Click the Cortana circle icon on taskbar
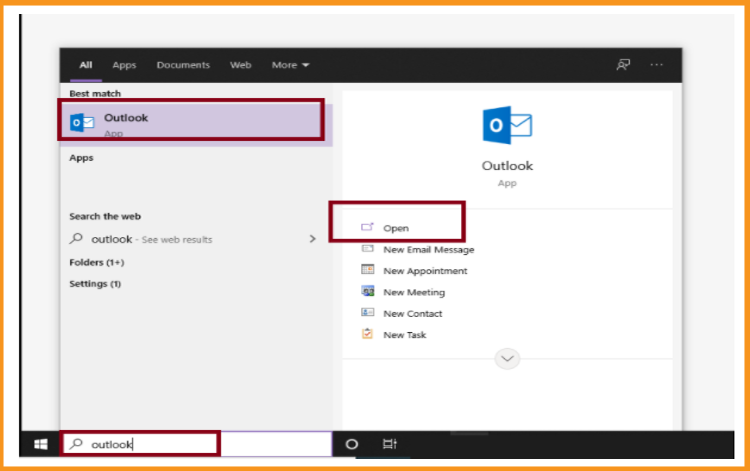Viewport: 750px width, 471px height. pos(352,444)
